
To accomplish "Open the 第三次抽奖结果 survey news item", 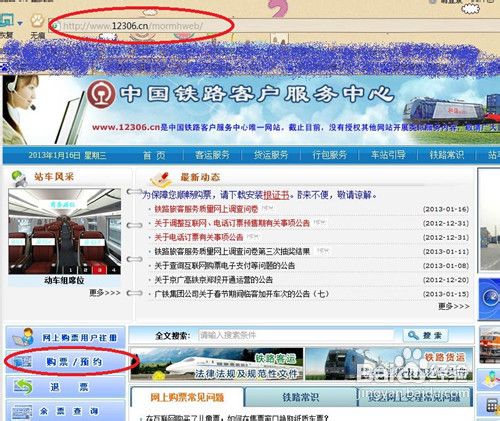I will coord(232,251).
